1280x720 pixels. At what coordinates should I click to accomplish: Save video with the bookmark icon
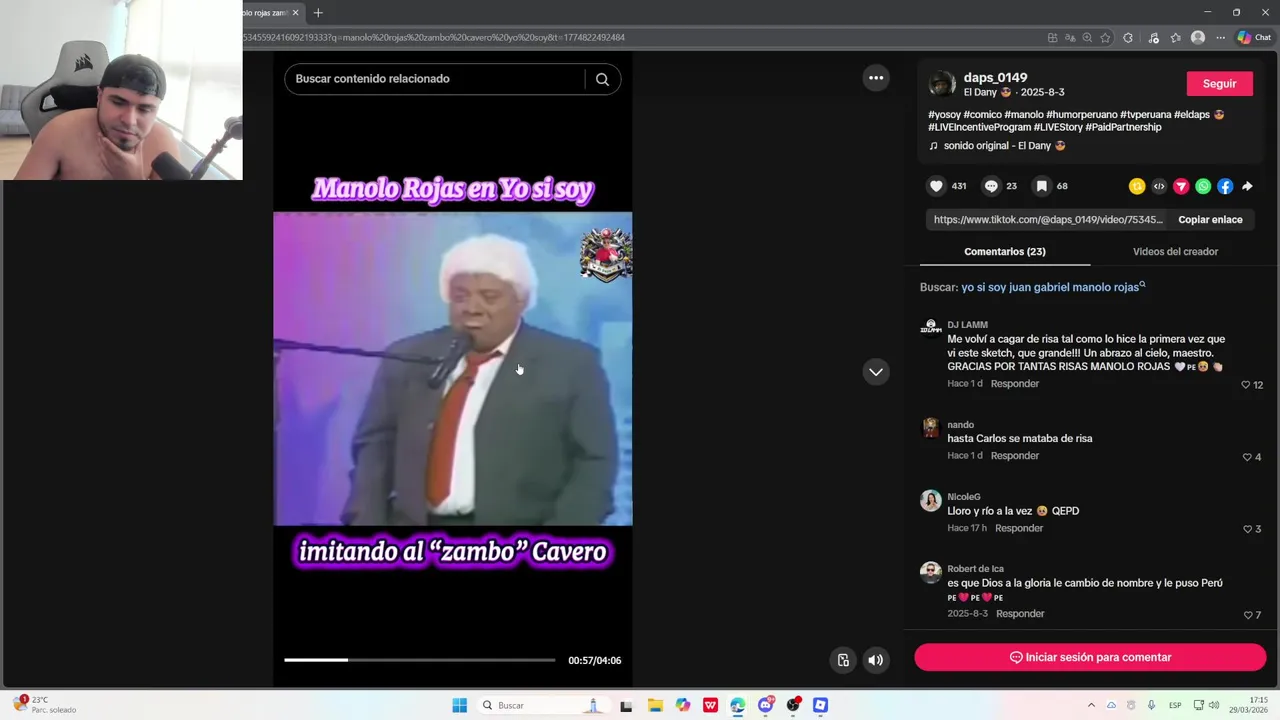coord(1041,186)
